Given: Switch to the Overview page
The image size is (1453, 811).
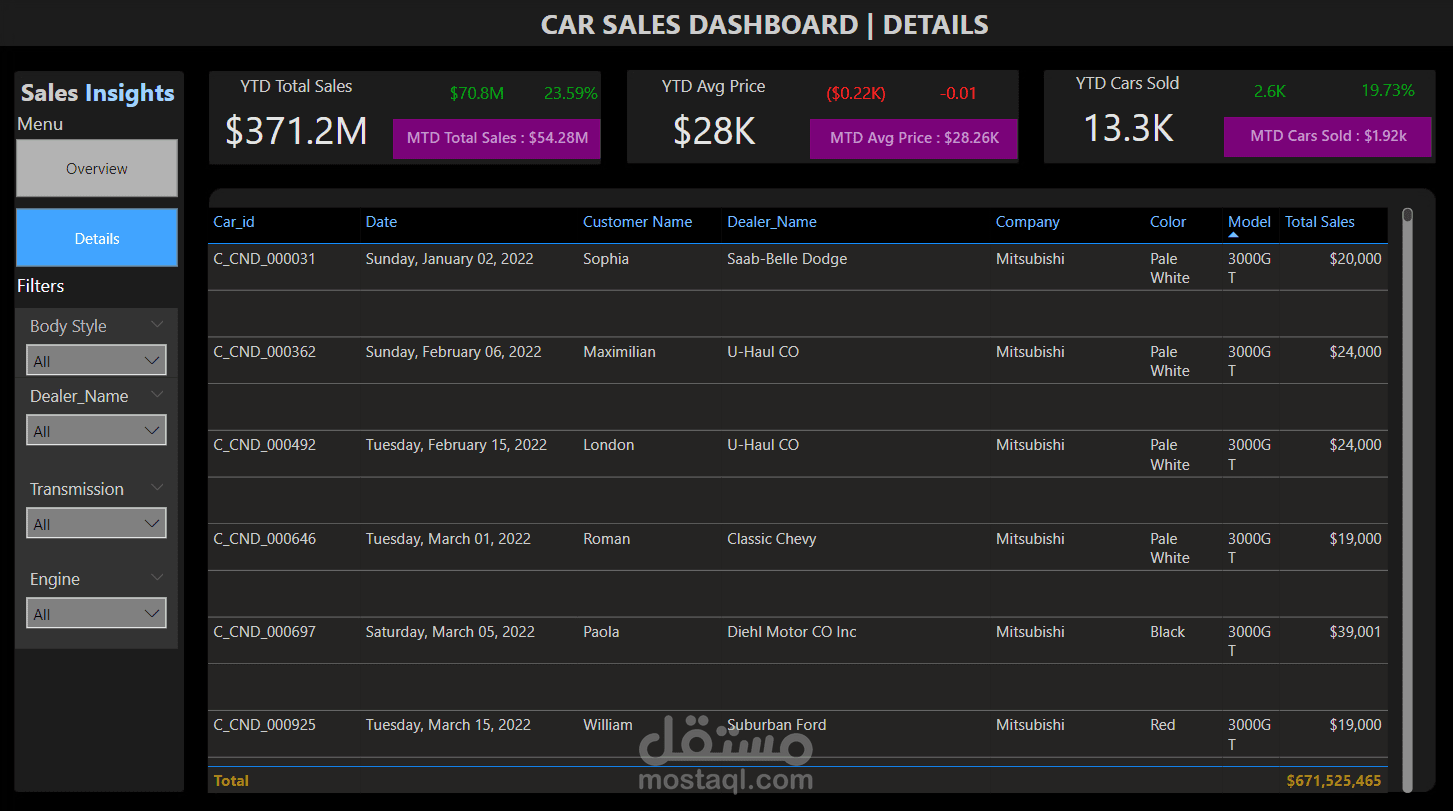Looking at the screenshot, I should tap(96, 168).
